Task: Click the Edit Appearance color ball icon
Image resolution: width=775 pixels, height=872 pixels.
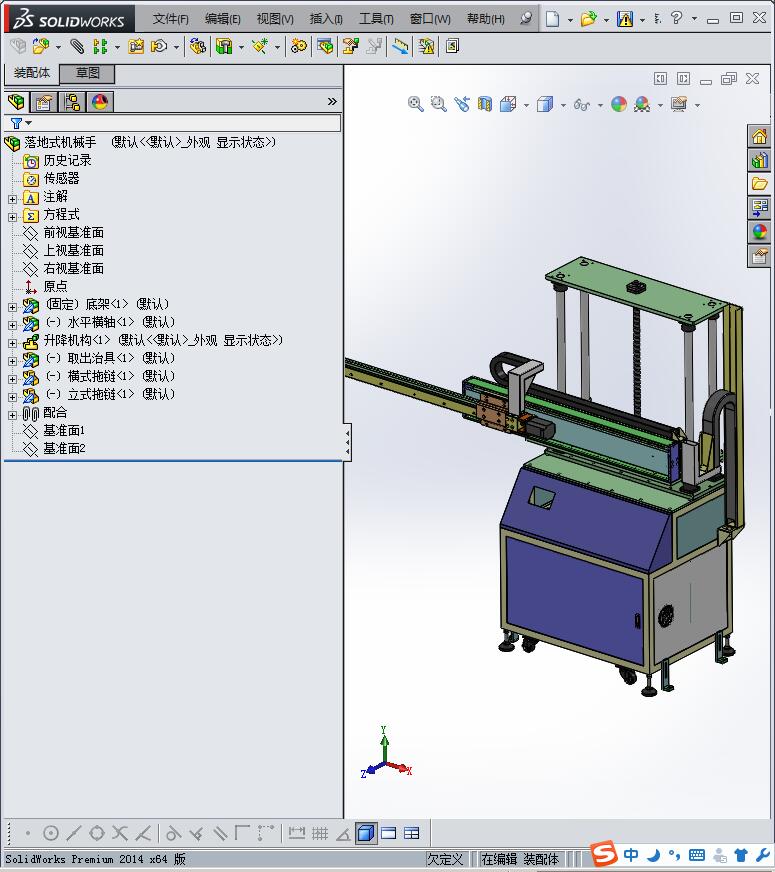Action: click(619, 104)
